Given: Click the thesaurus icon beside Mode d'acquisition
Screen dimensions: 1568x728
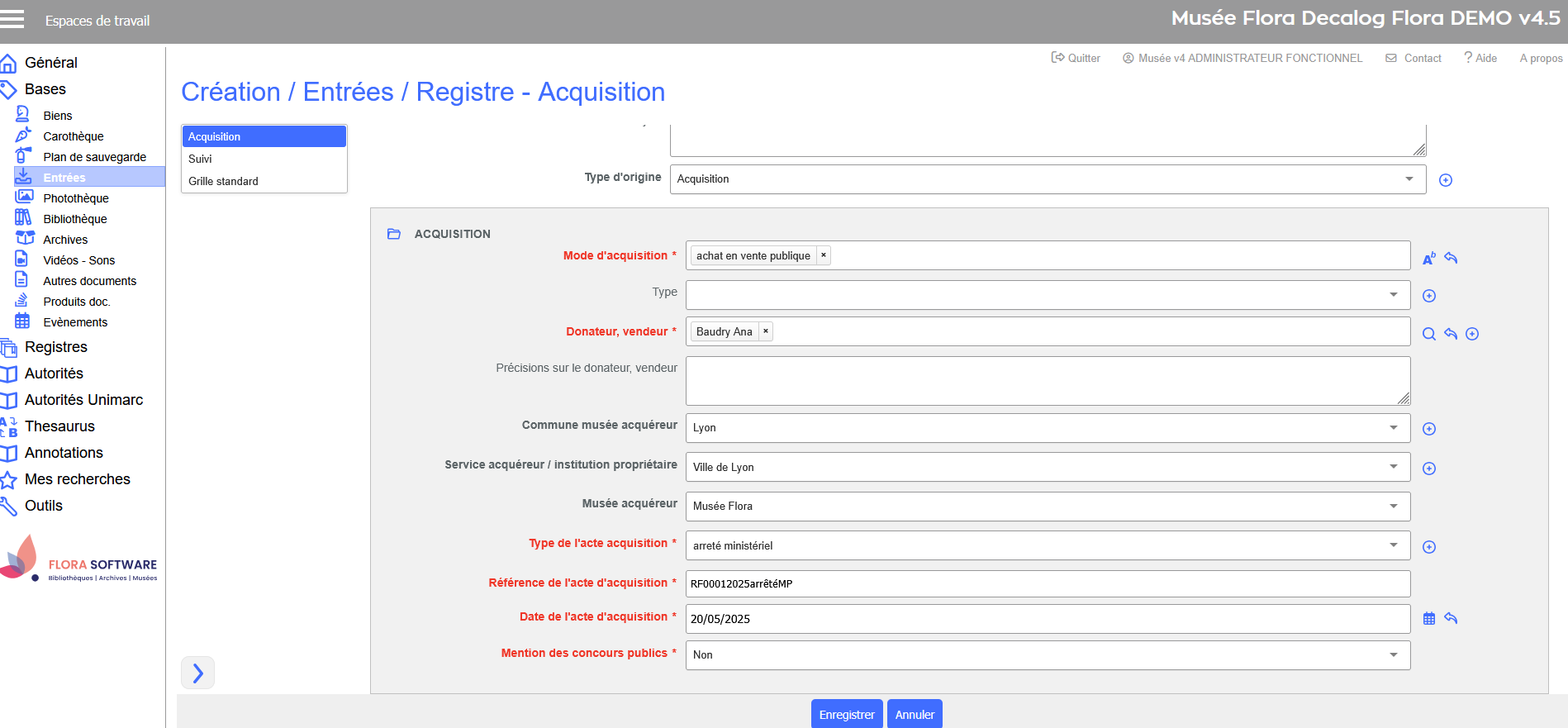Looking at the screenshot, I should [x=1429, y=259].
